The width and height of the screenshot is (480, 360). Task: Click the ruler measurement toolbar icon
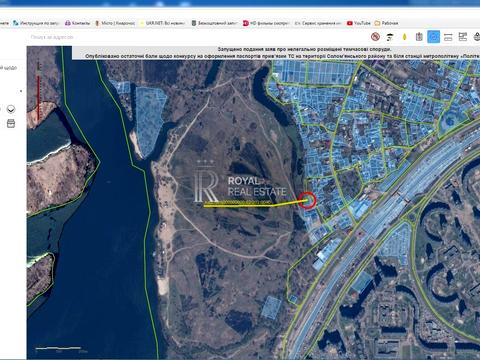(x=448, y=37)
